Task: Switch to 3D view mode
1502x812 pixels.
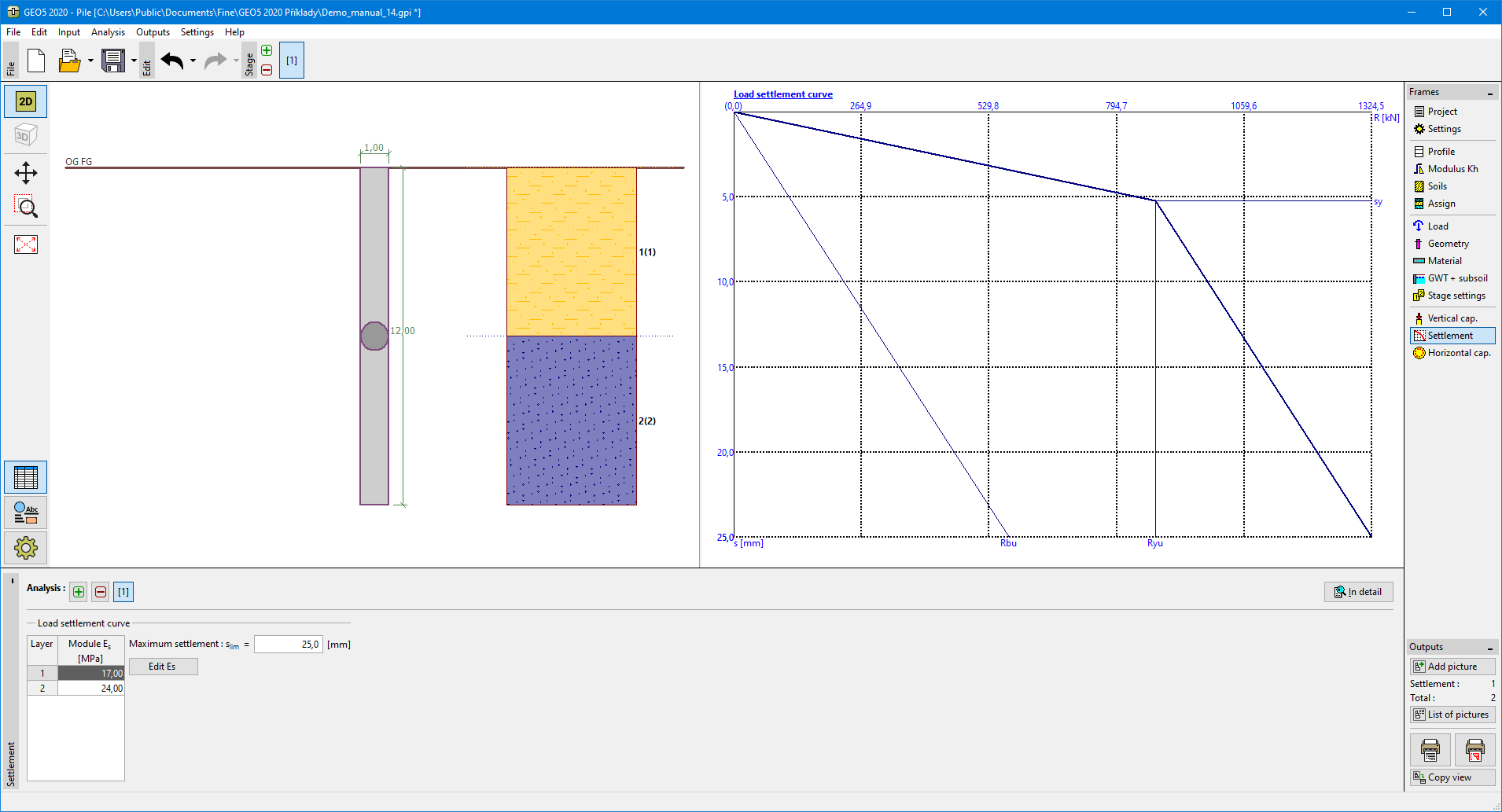Action: (x=26, y=135)
